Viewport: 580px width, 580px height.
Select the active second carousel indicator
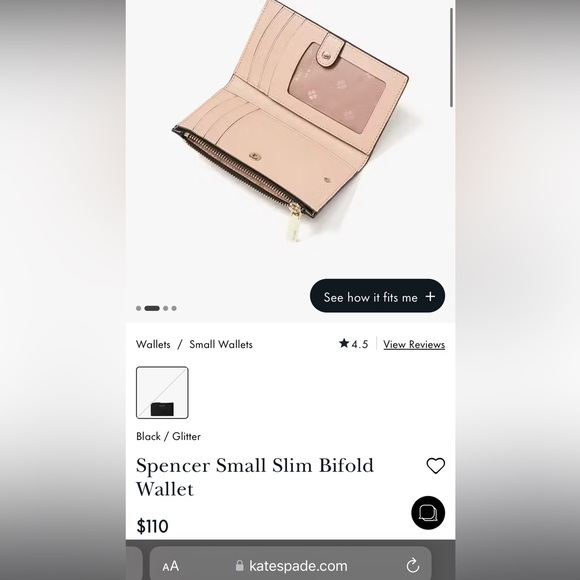tap(152, 308)
